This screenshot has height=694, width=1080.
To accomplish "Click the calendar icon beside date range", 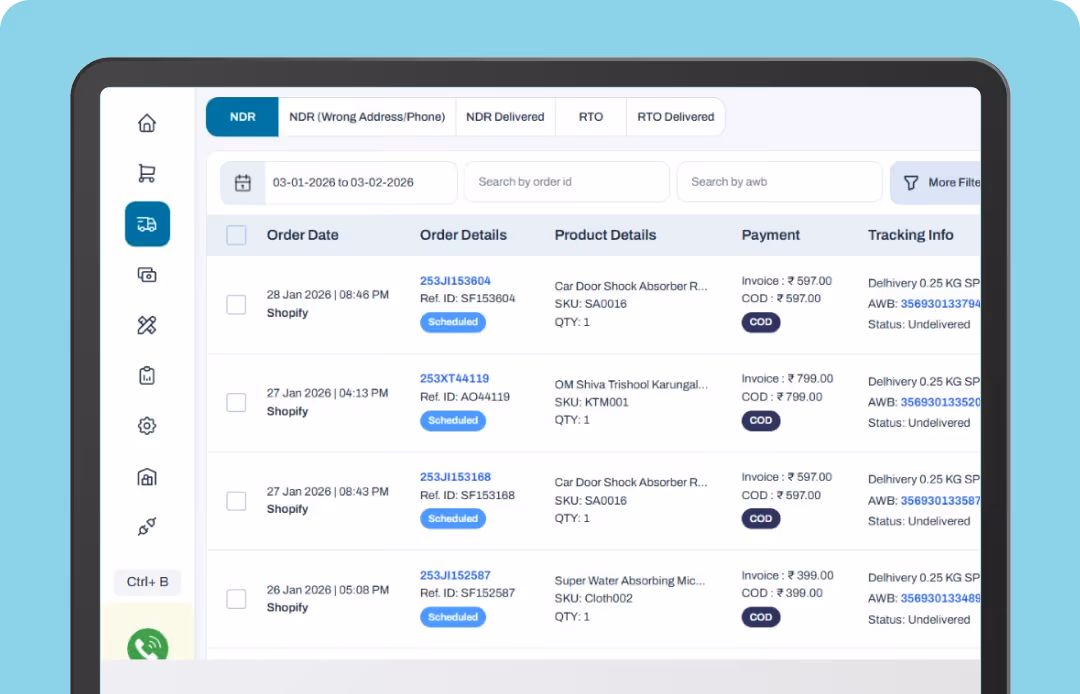I will 242,182.
